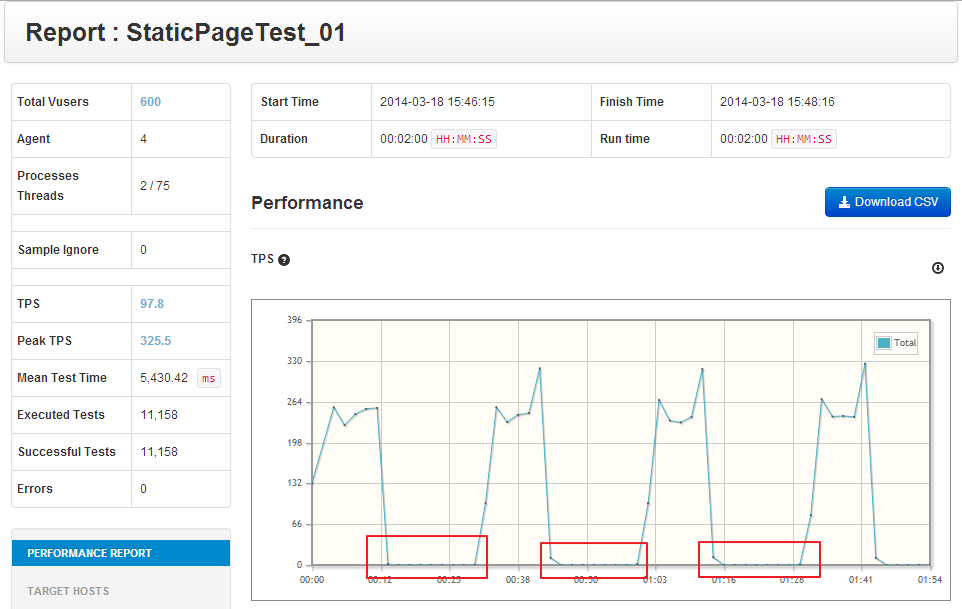962x609 pixels.
Task: Click the Performance section heading
Action: (x=307, y=203)
